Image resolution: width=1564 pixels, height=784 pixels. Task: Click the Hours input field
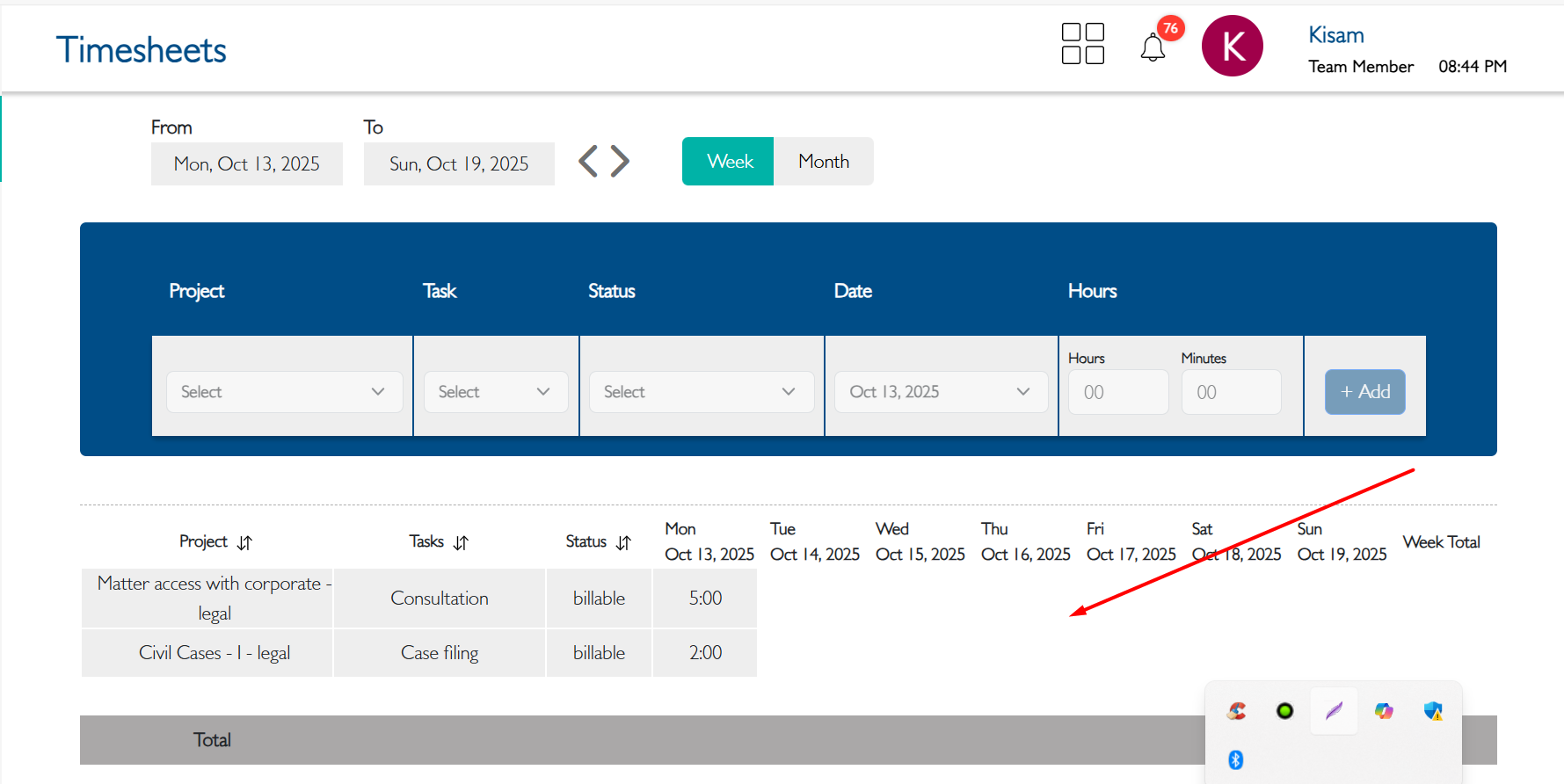[1117, 392]
